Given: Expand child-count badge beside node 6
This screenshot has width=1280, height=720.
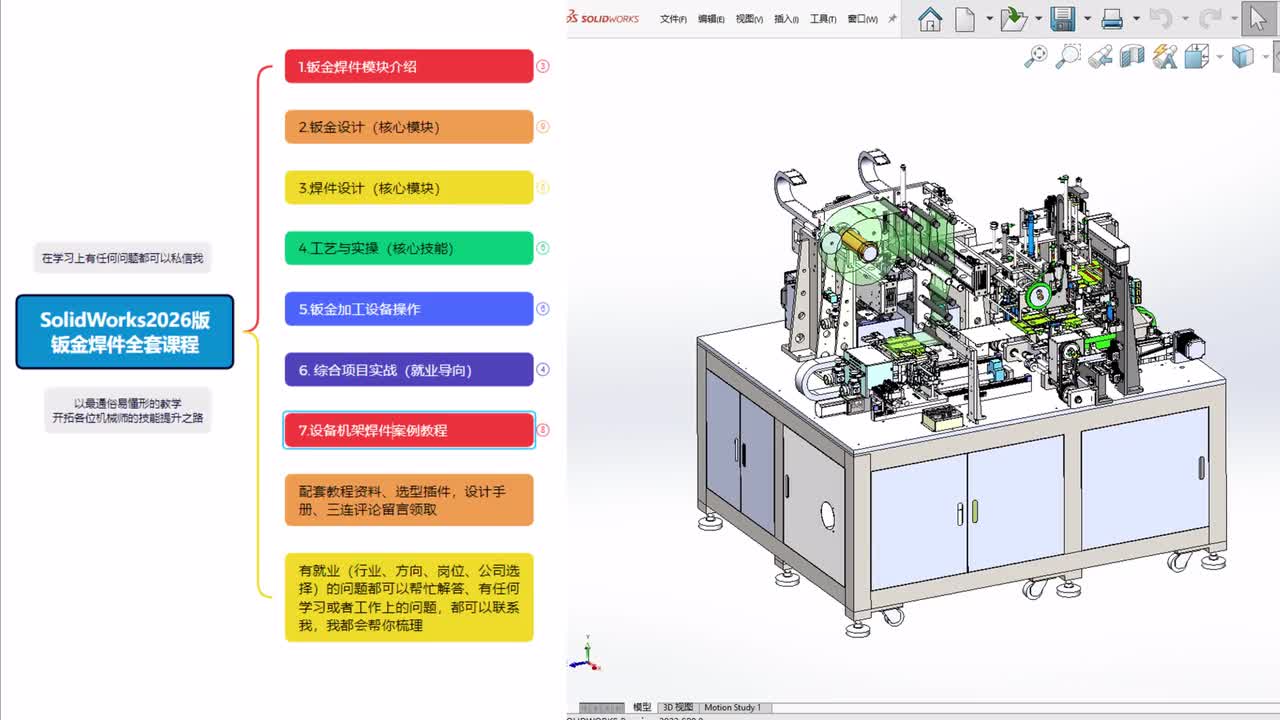Looking at the screenshot, I should 543,369.
